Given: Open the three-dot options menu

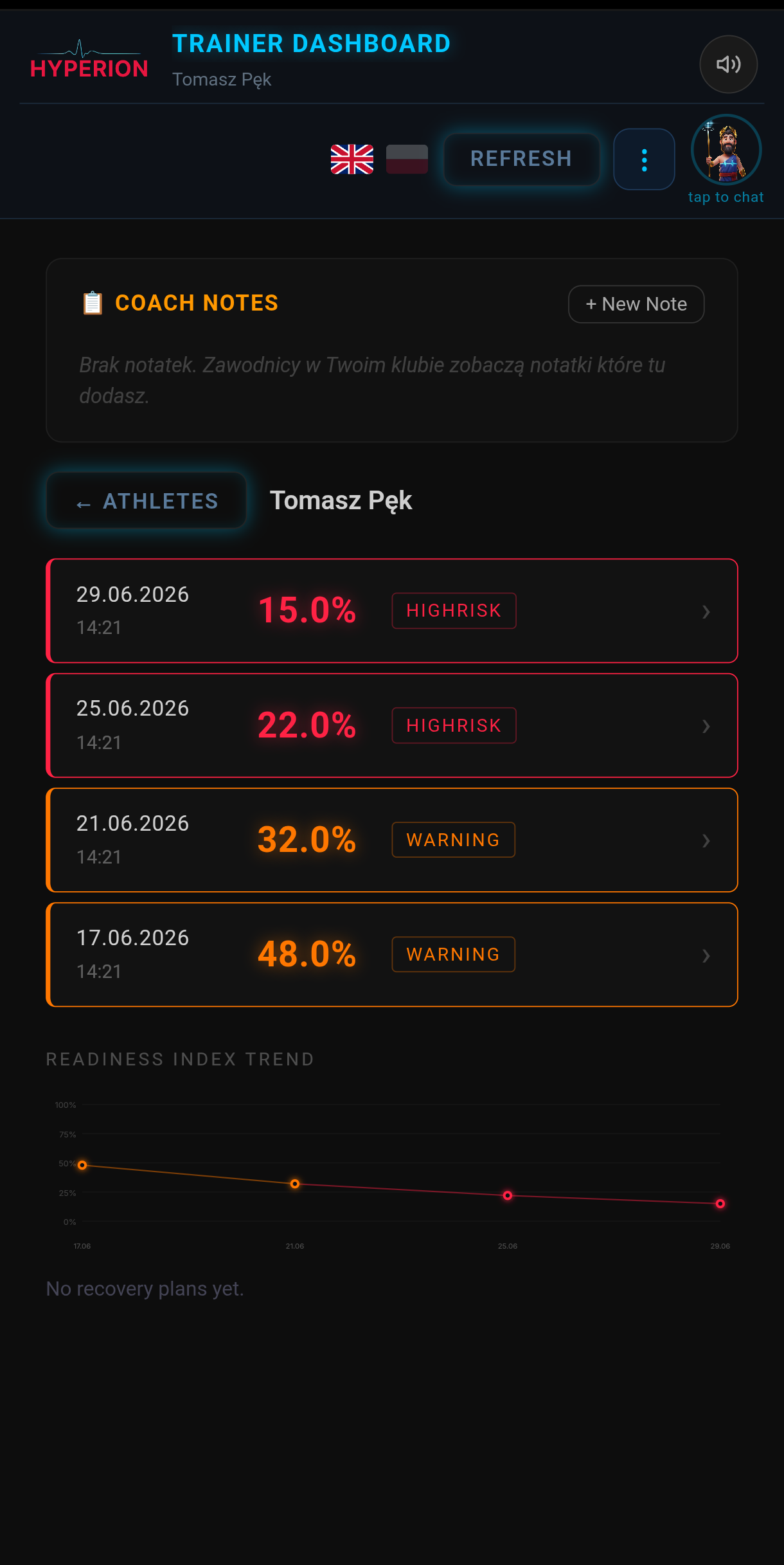Looking at the screenshot, I should click(644, 159).
